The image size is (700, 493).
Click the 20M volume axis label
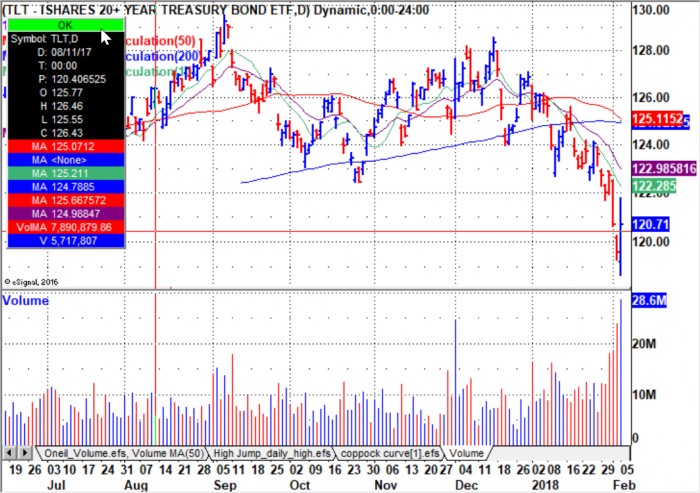tap(644, 344)
